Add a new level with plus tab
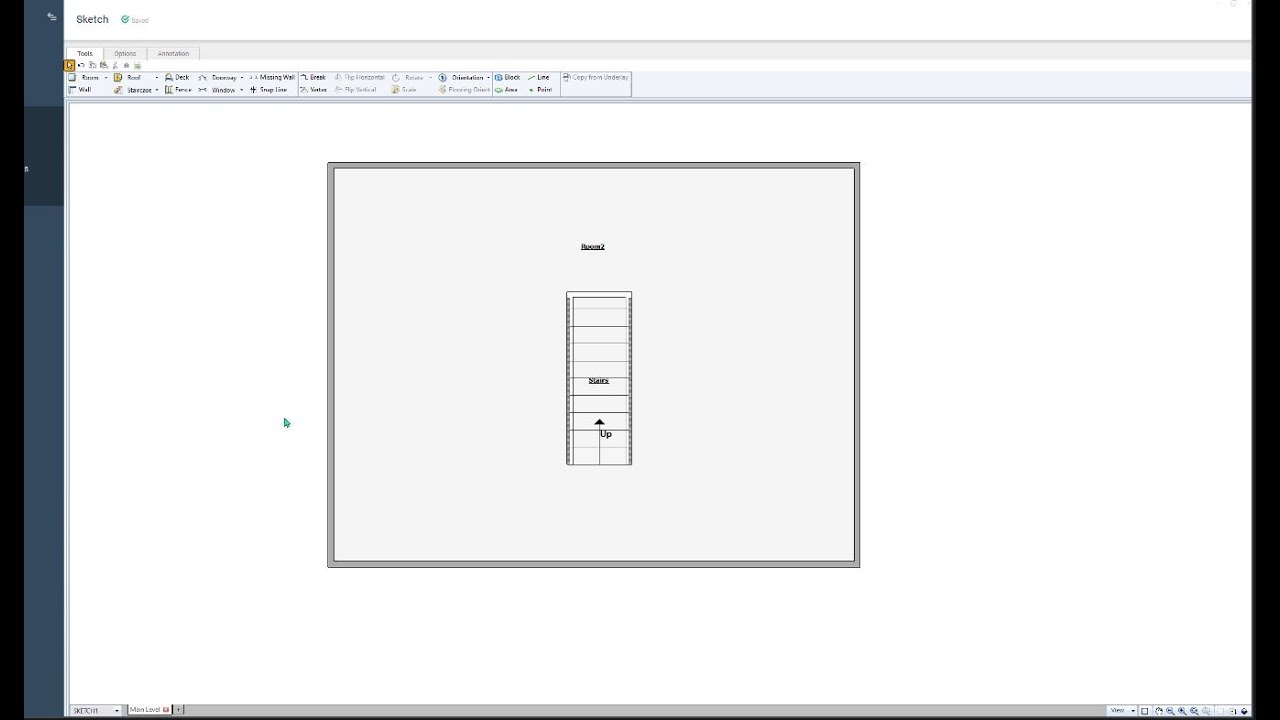1280x720 pixels. point(179,710)
